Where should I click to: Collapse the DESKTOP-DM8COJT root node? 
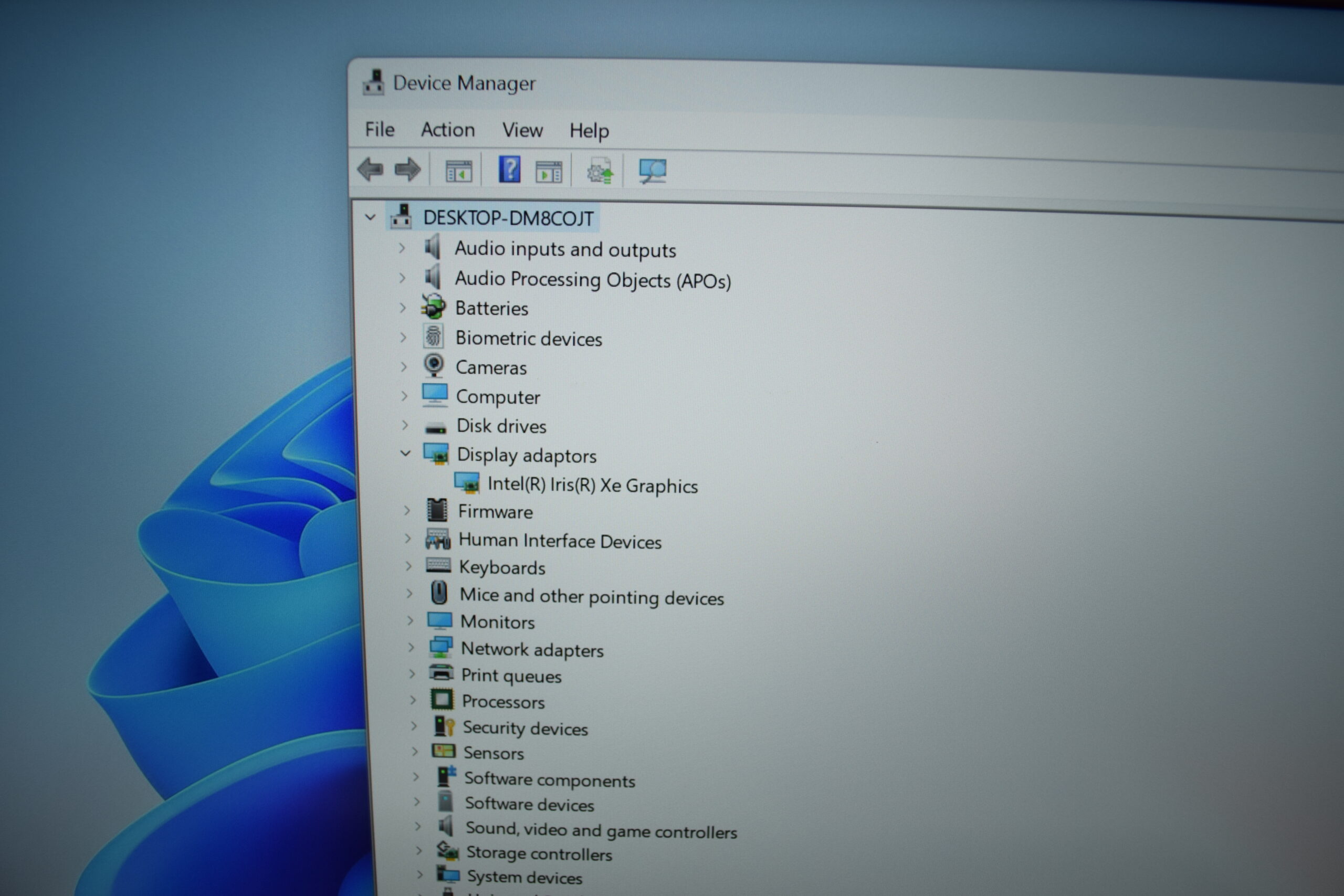click(370, 217)
